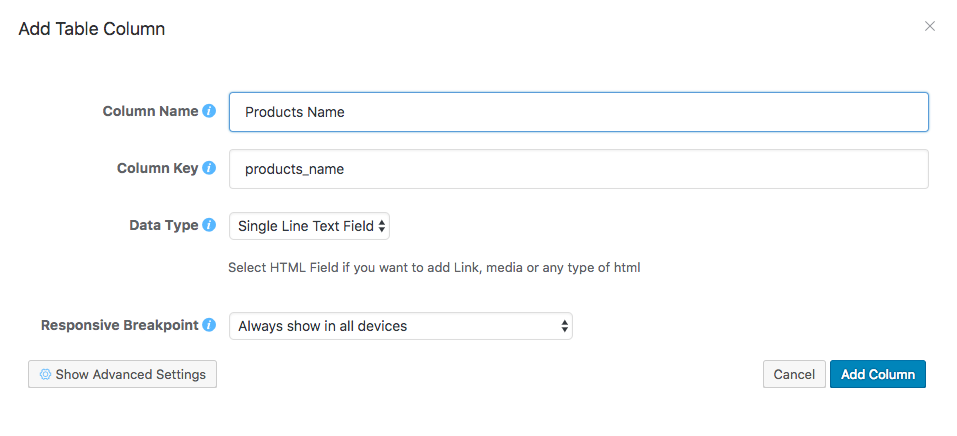
Task: Click the arrows on the Always show in all devices selector
Action: pyautogui.click(x=565, y=326)
